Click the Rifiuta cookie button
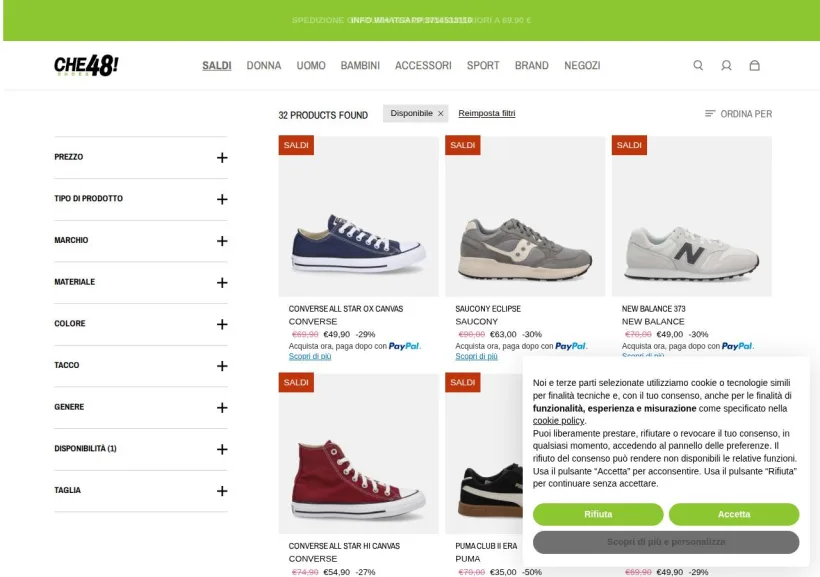820x577 pixels. click(598, 514)
